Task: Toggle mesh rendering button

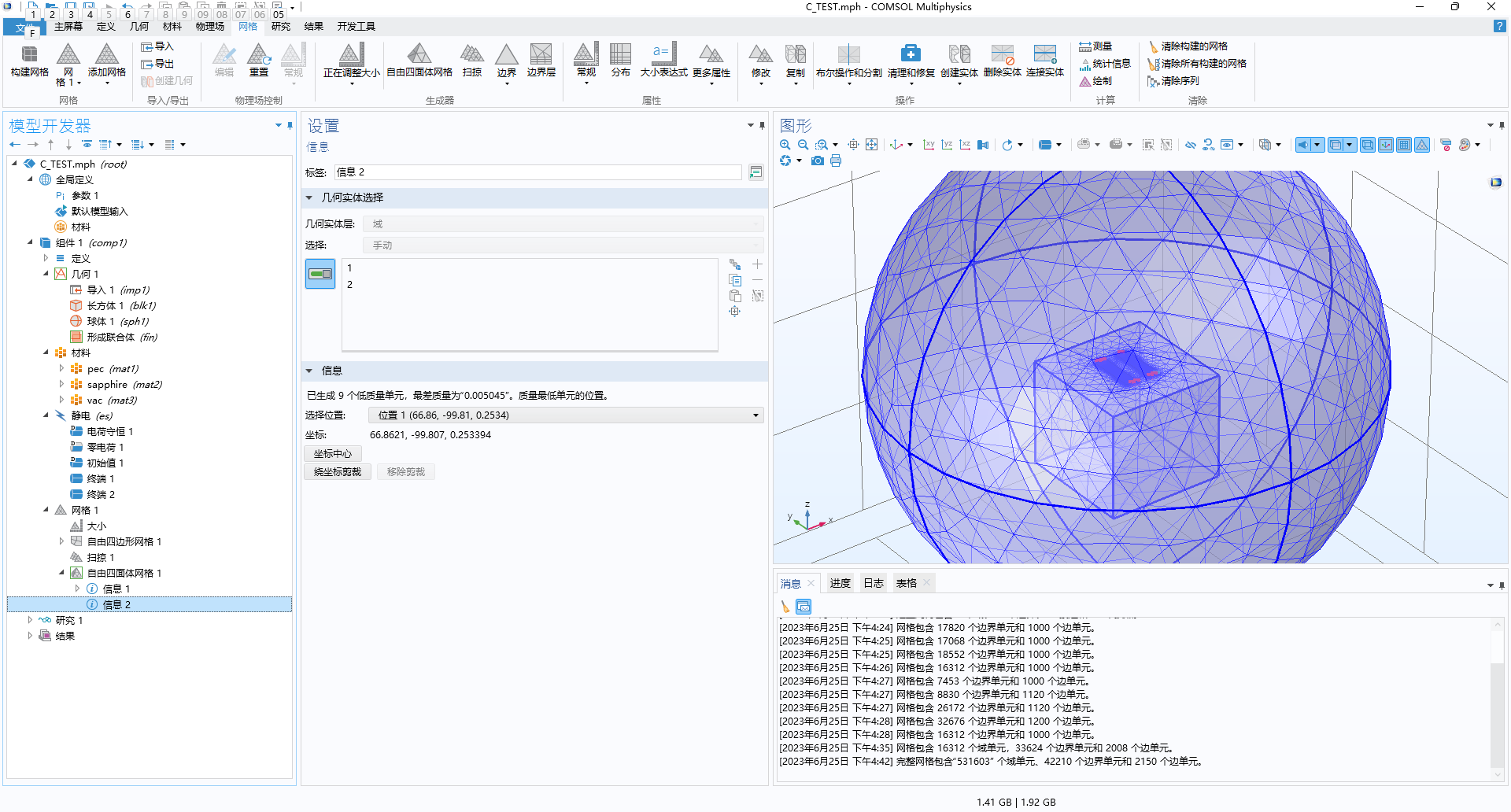Action: (x=1422, y=145)
